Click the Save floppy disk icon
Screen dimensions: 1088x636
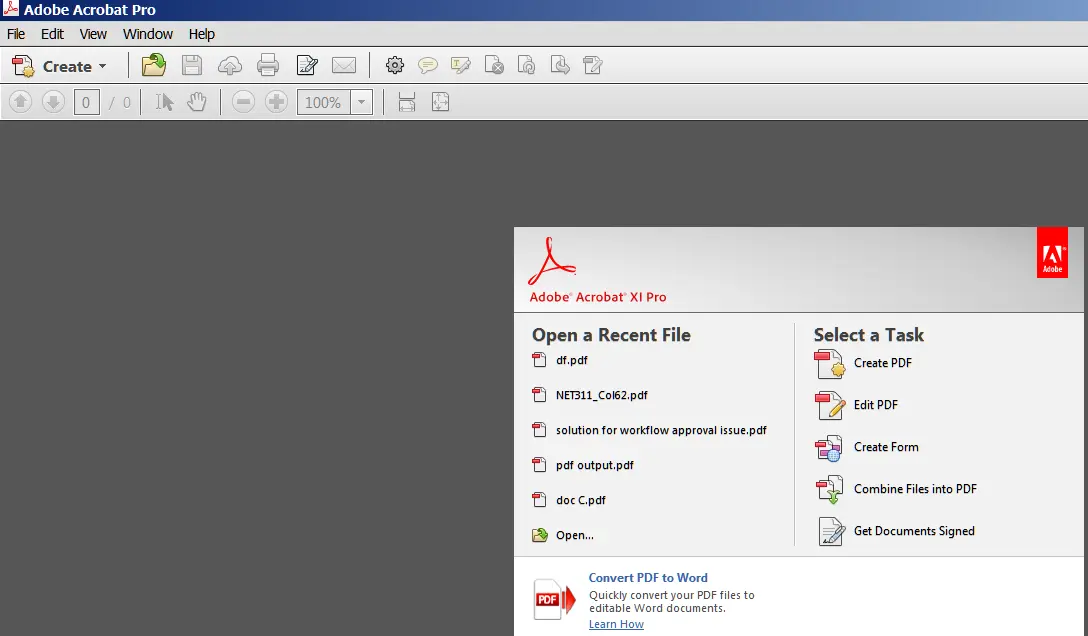pos(192,66)
